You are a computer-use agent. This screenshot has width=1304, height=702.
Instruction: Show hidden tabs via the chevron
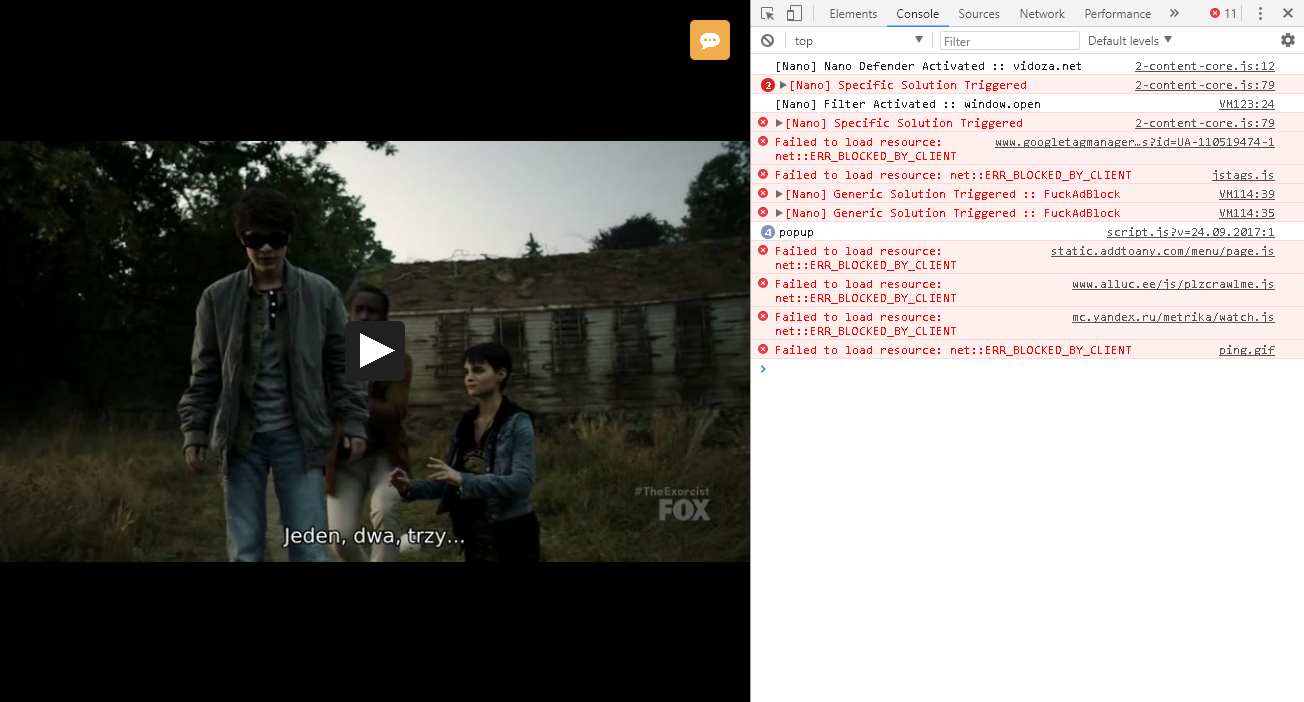tap(1173, 13)
